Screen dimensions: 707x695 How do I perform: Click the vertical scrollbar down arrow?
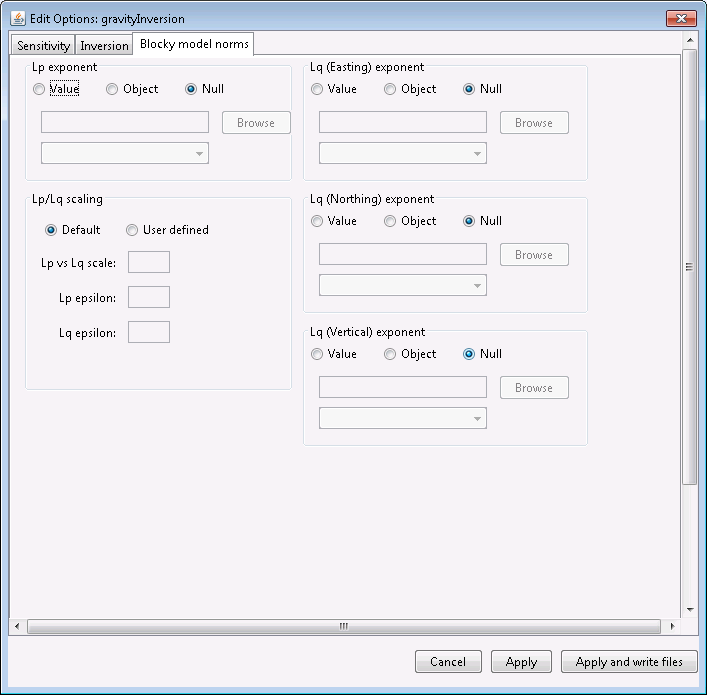point(690,610)
